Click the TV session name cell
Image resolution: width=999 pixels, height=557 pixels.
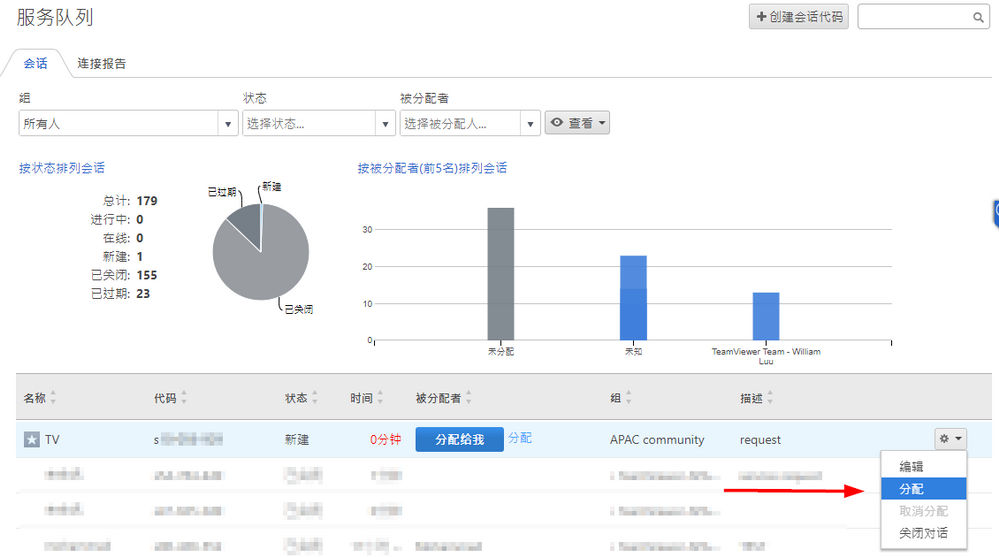tap(52, 440)
